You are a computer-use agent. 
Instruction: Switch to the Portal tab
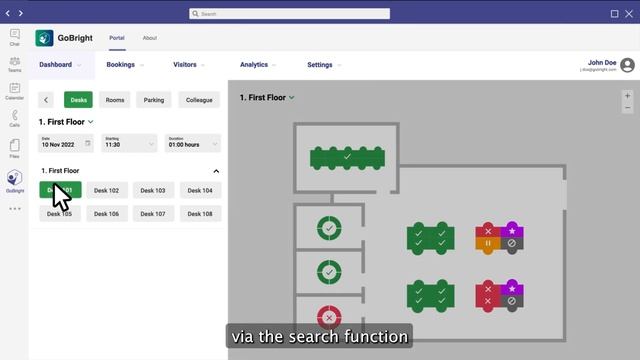[x=117, y=38]
